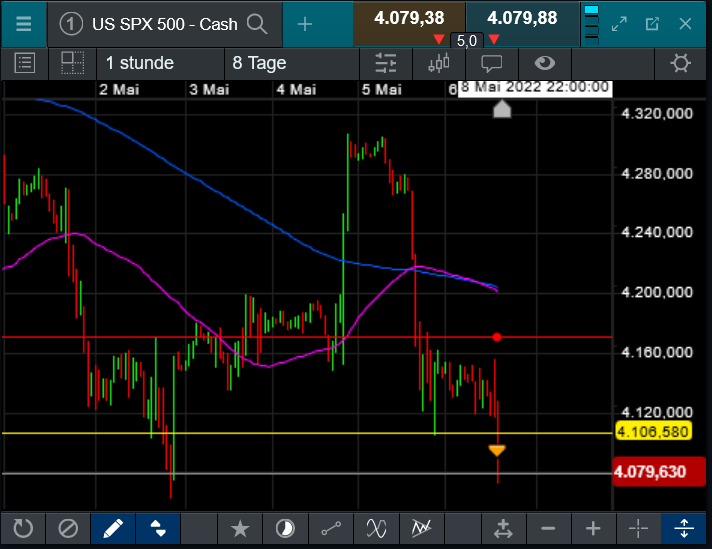Viewport: 712px width, 549px height.
Task: Toggle the chart theme contrast icon
Action: [x=285, y=529]
